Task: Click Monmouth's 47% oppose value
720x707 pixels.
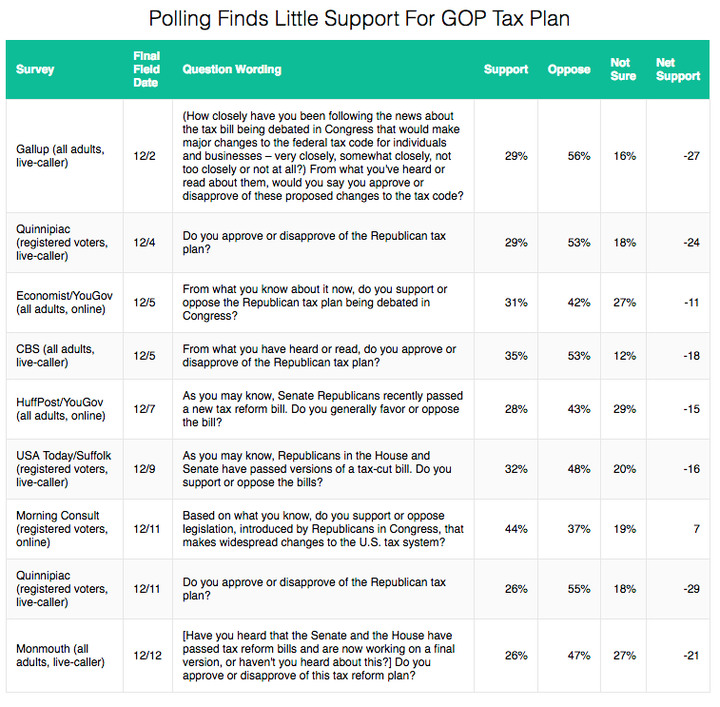Action: coord(579,656)
